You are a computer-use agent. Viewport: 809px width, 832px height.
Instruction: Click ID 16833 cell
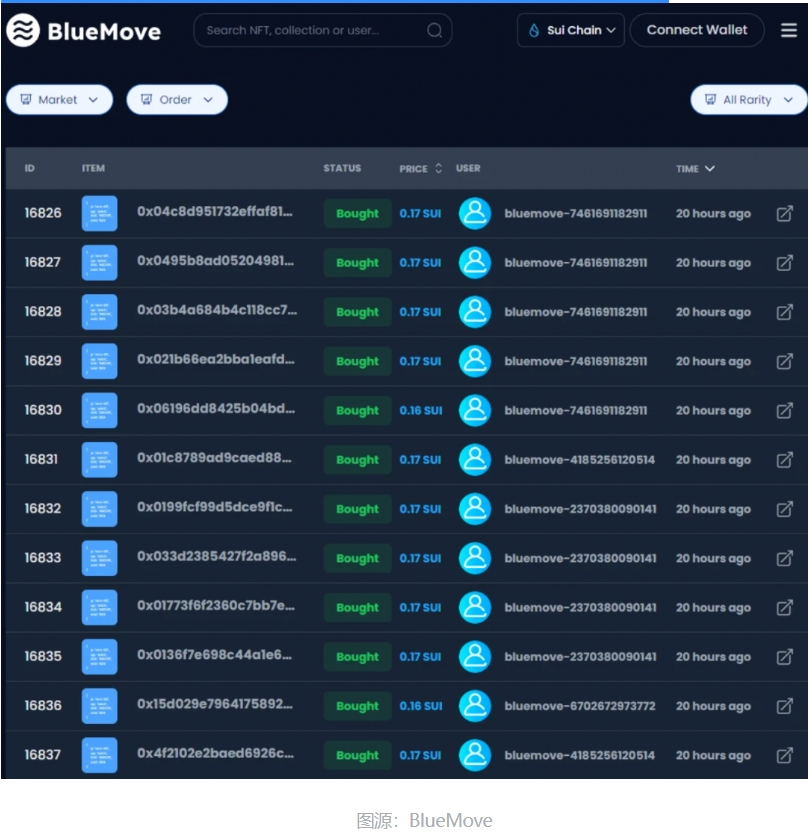click(x=42, y=558)
